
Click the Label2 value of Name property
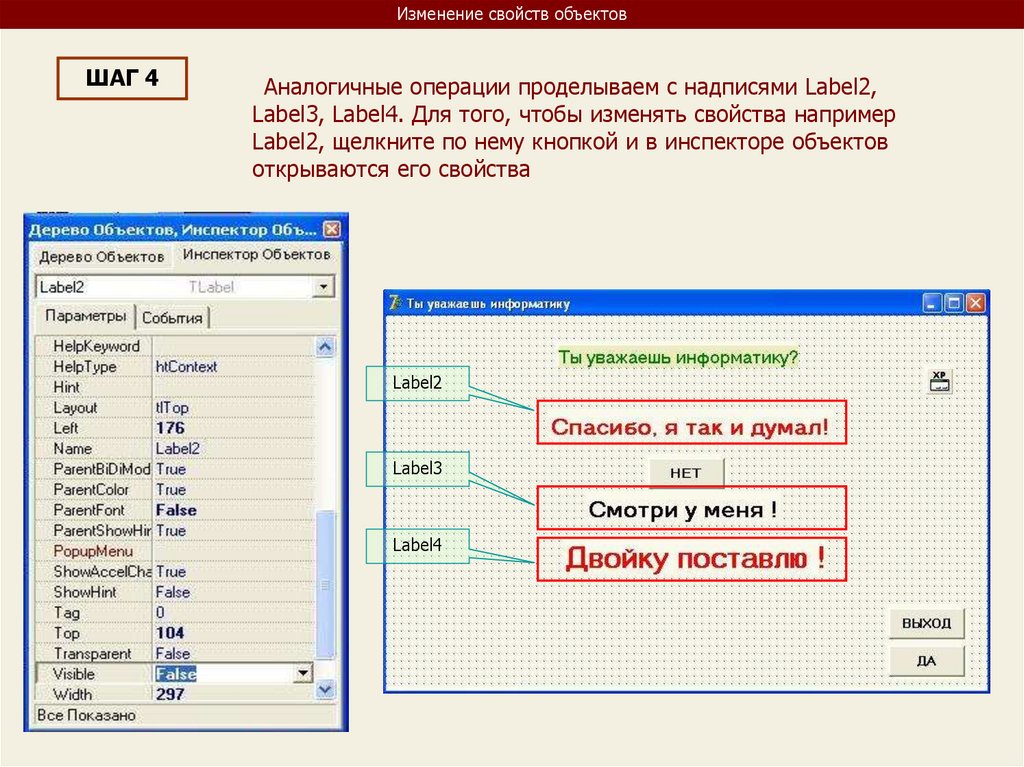pos(178,449)
